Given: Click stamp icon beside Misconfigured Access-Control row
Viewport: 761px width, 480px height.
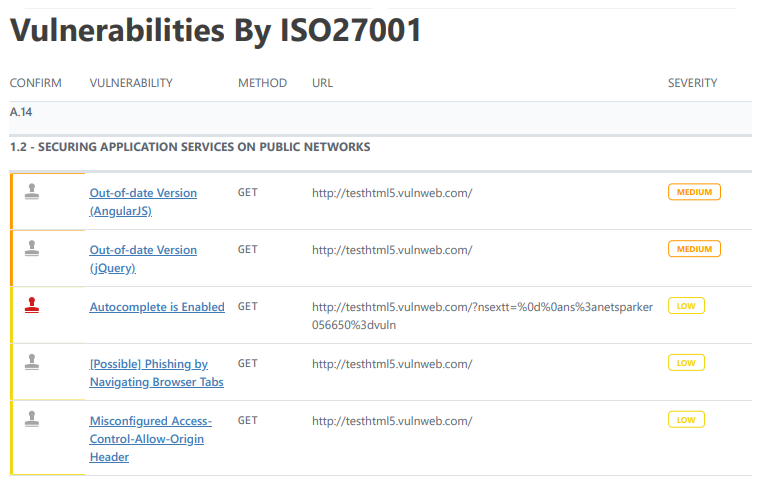Looking at the screenshot, I should click(32, 419).
